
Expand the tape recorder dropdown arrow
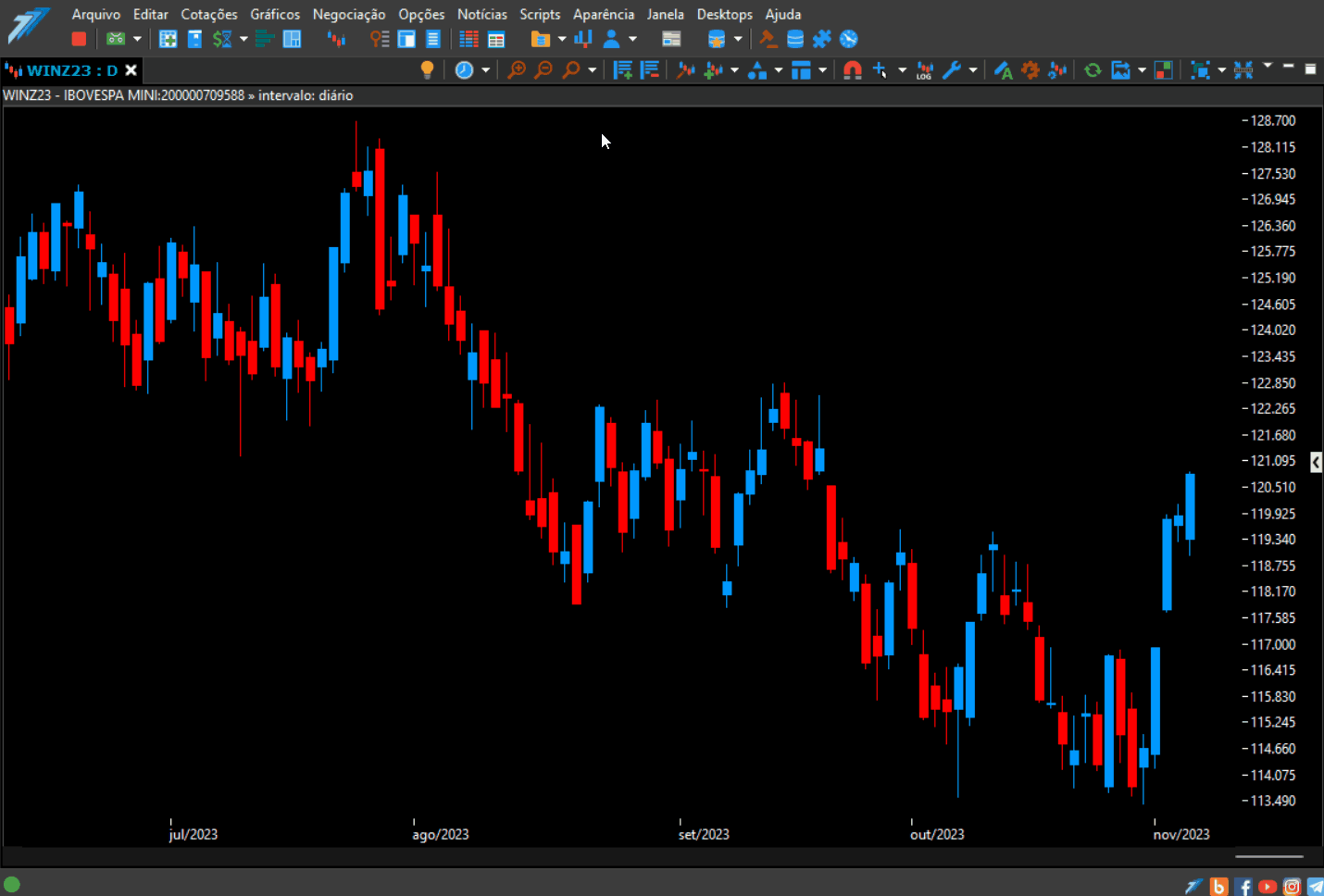tap(137, 39)
